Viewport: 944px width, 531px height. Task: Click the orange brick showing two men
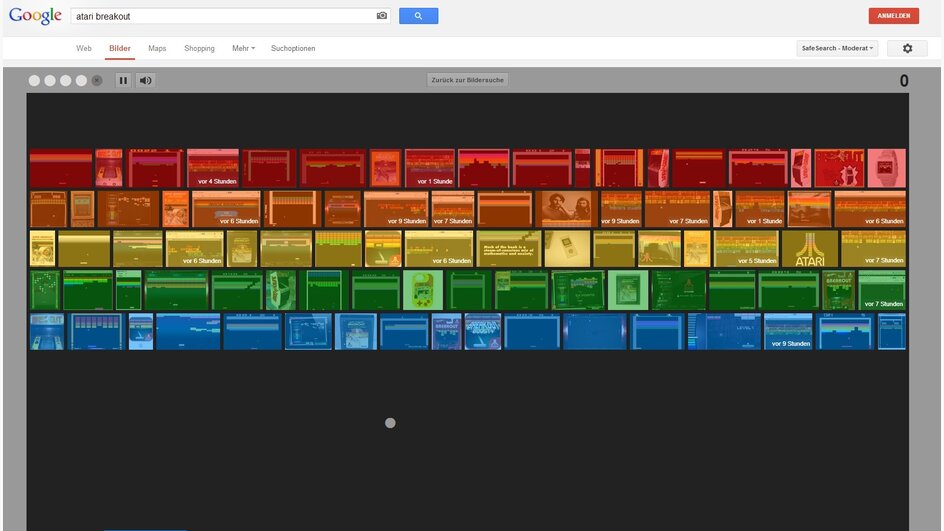pyautogui.click(x=567, y=209)
